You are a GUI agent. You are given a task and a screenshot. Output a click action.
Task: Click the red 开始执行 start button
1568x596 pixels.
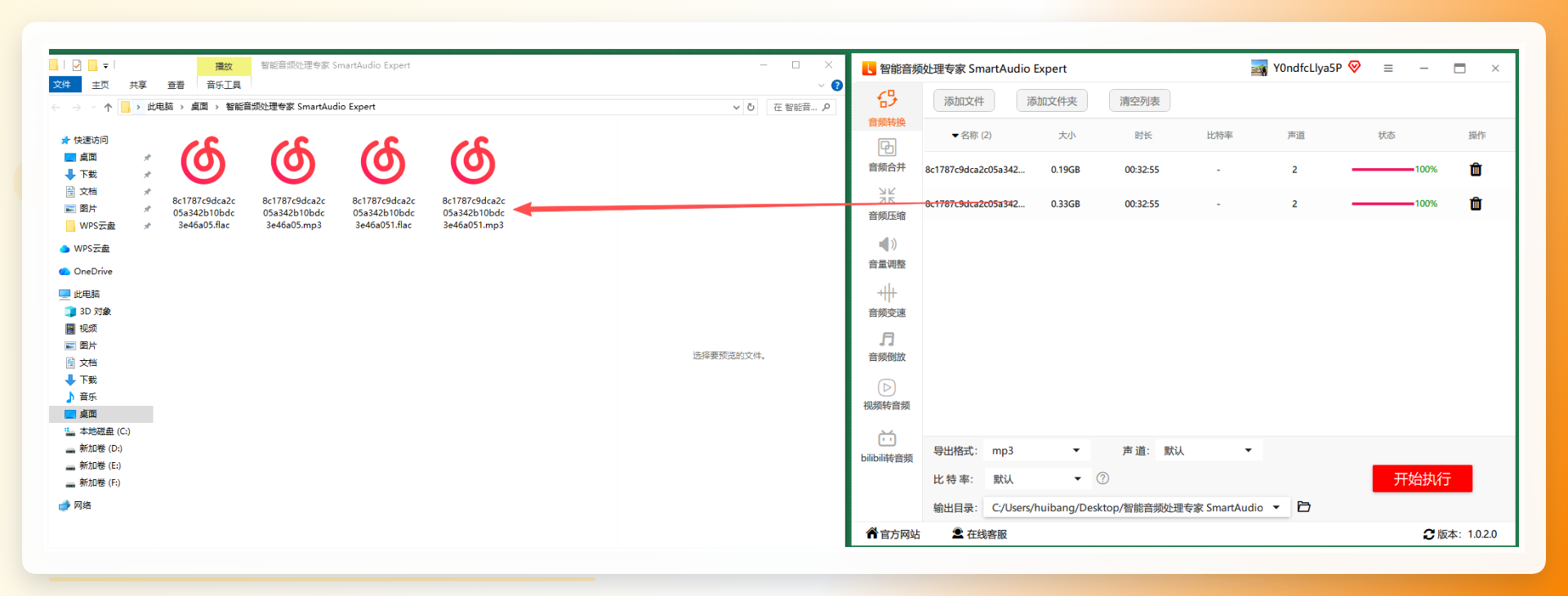(x=1422, y=479)
